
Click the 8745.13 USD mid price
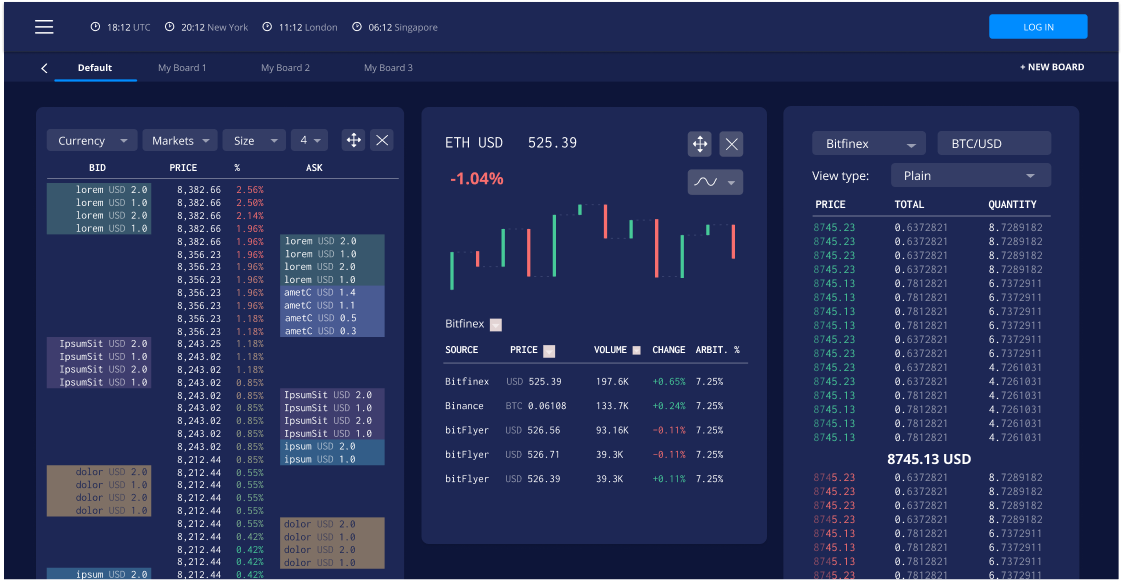click(x=929, y=459)
